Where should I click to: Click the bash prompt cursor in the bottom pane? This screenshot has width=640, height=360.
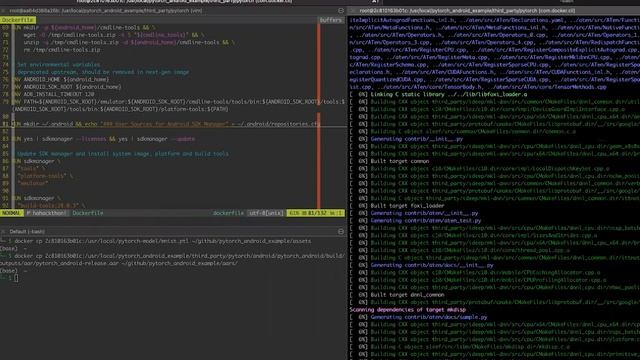pyautogui.click(x=16, y=278)
